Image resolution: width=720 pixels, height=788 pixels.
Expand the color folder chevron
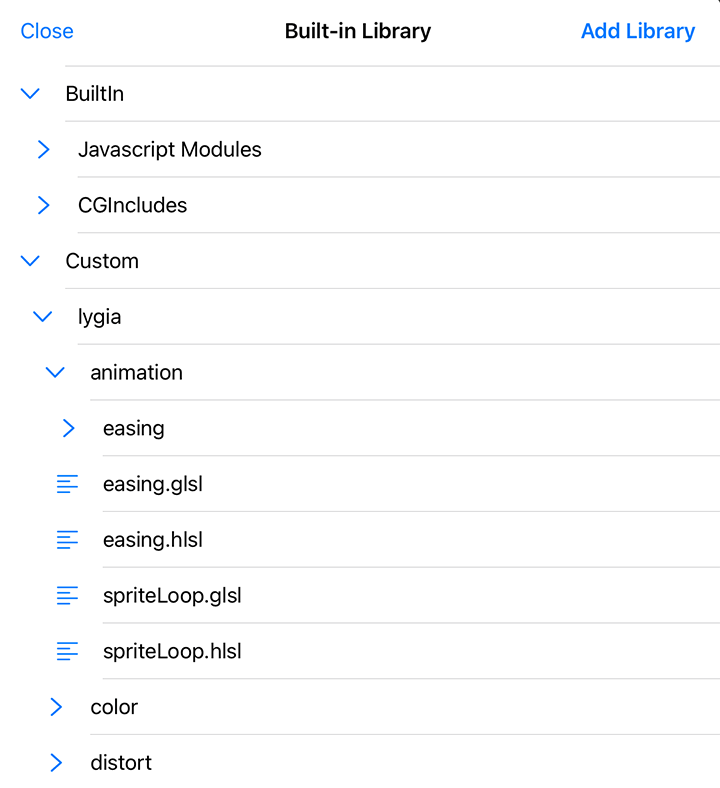pos(55,707)
